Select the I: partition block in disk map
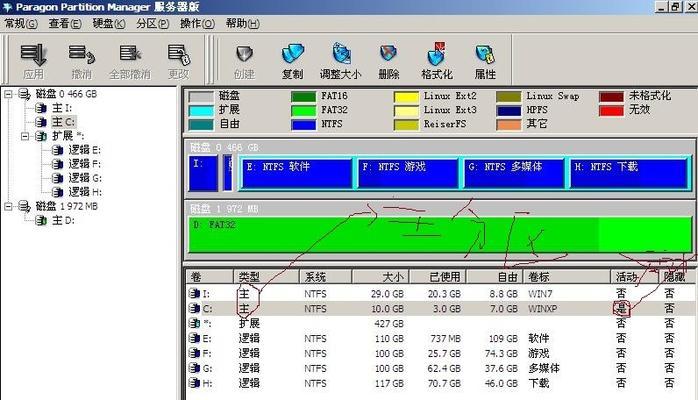 click(x=203, y=173)
